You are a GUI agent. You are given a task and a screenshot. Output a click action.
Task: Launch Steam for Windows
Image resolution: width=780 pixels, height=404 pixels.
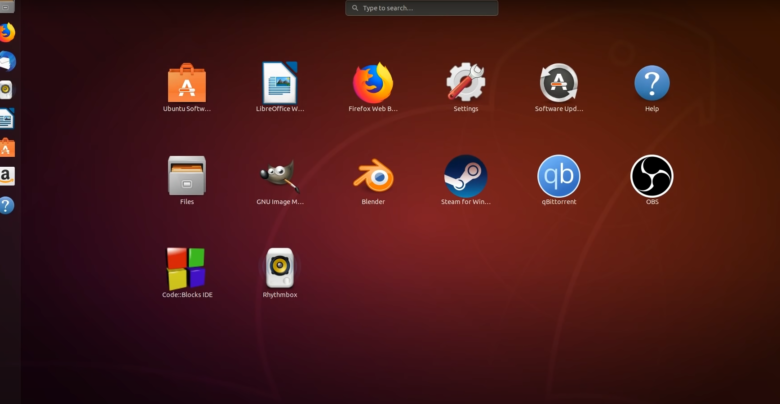click(x=466, y=176)
